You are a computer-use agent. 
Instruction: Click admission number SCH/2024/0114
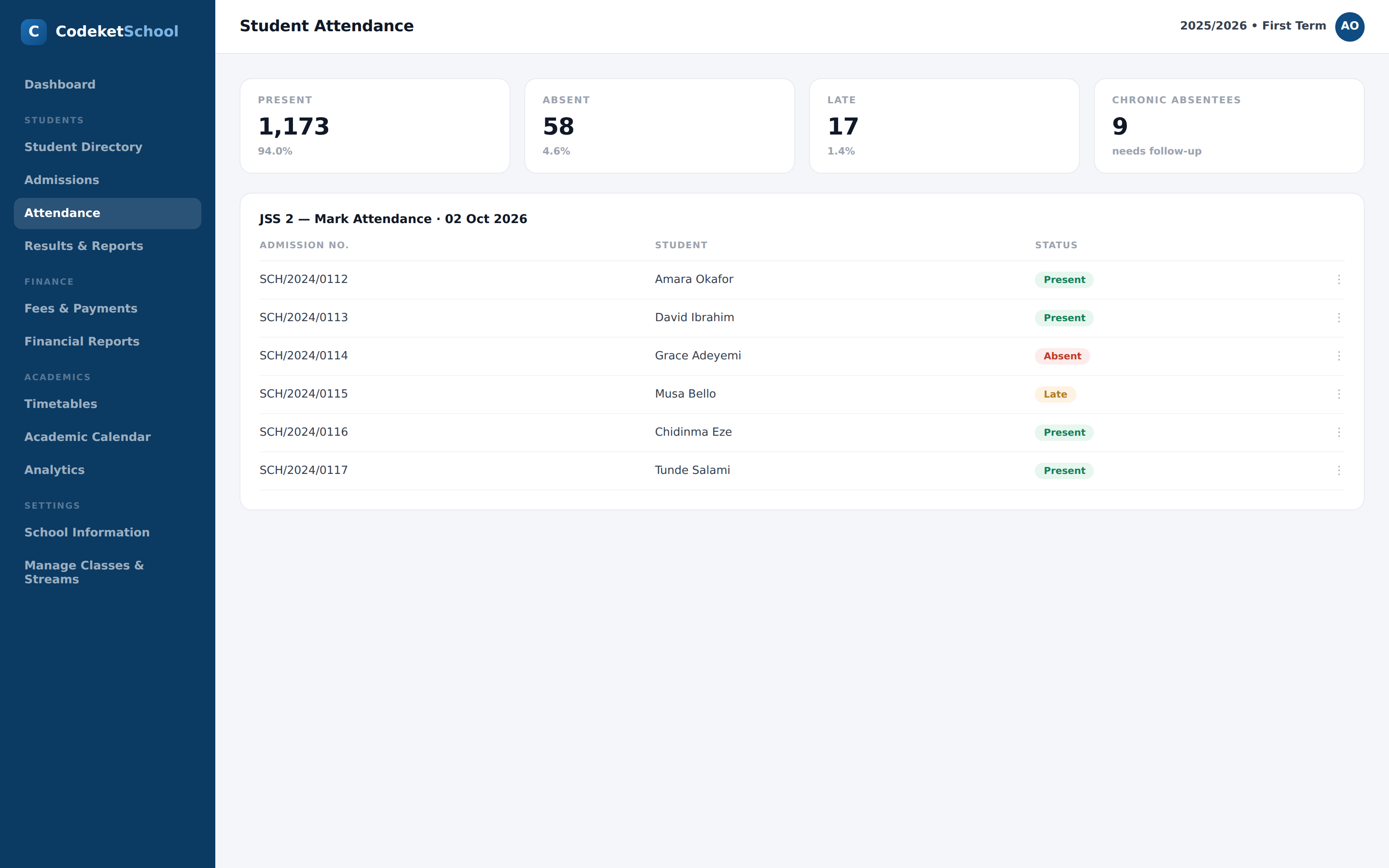pyautogui.click(x=304, y=356)
